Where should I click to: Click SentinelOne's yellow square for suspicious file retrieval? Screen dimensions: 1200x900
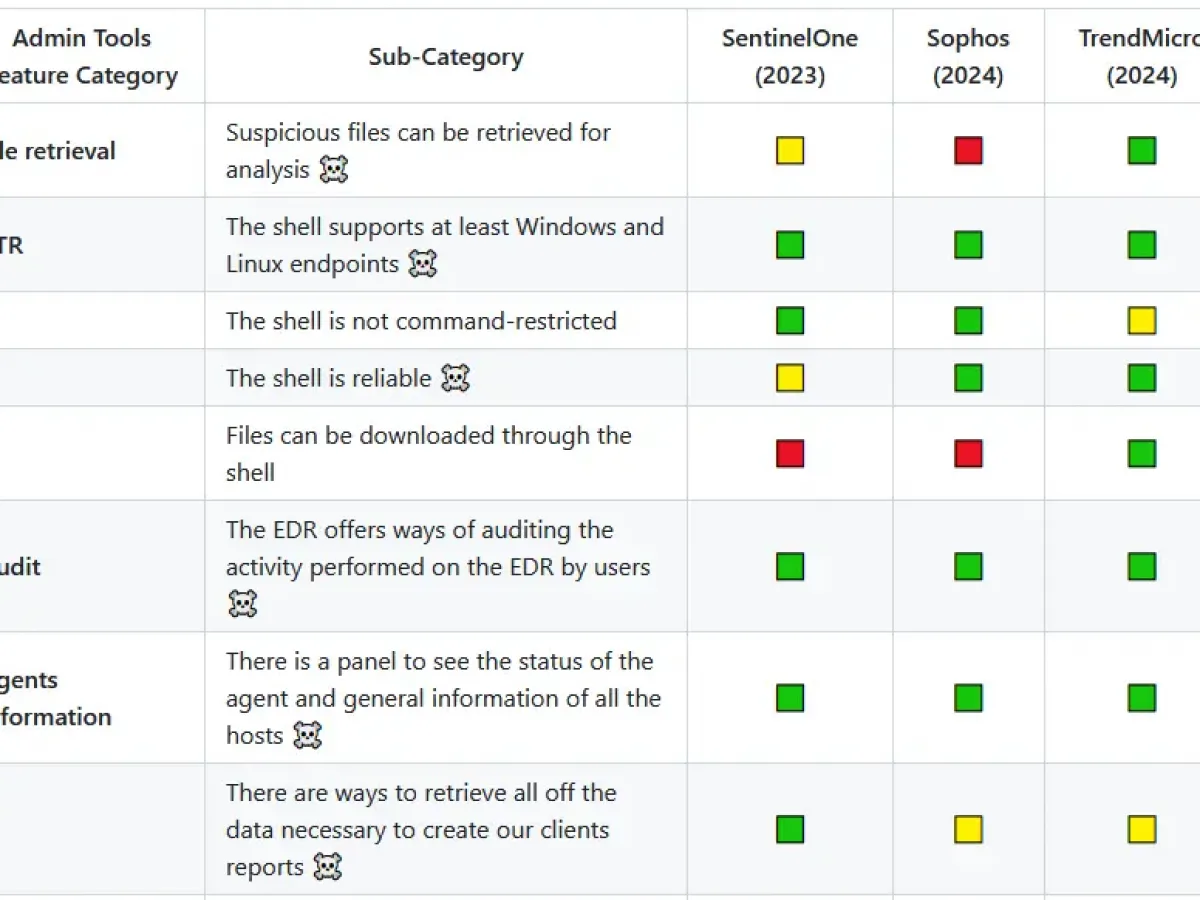(790, 151)
